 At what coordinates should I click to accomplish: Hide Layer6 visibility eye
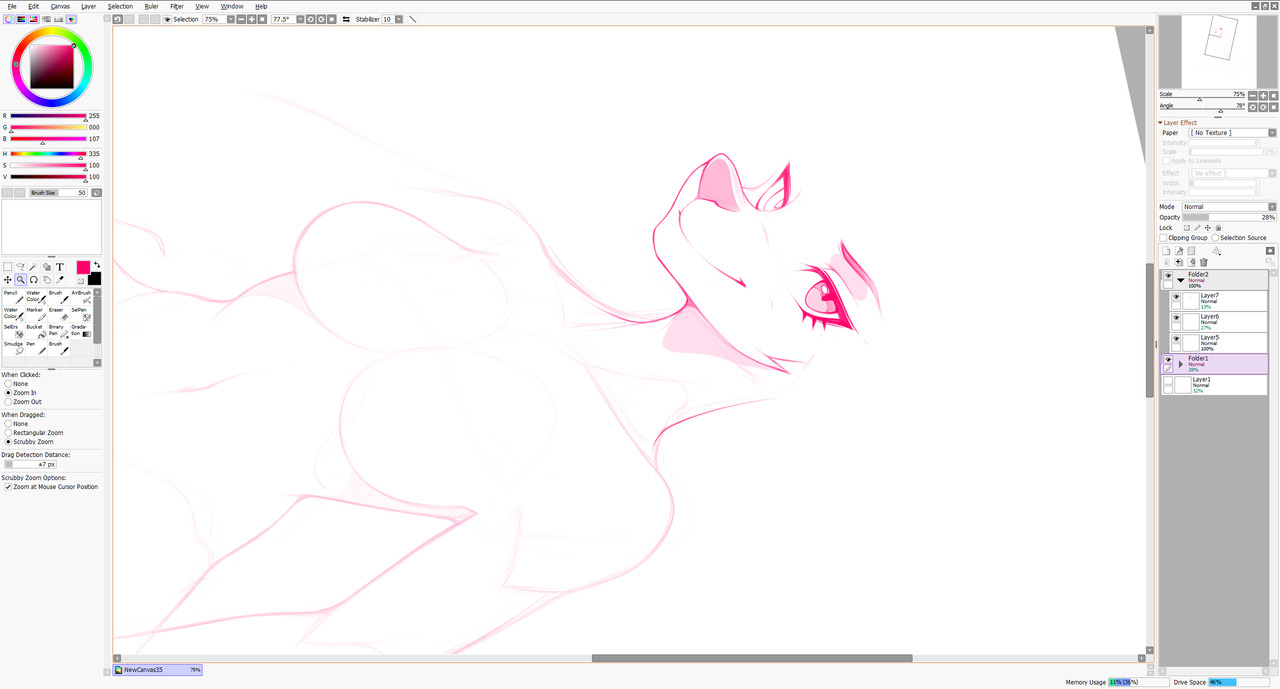(1176, 318)
